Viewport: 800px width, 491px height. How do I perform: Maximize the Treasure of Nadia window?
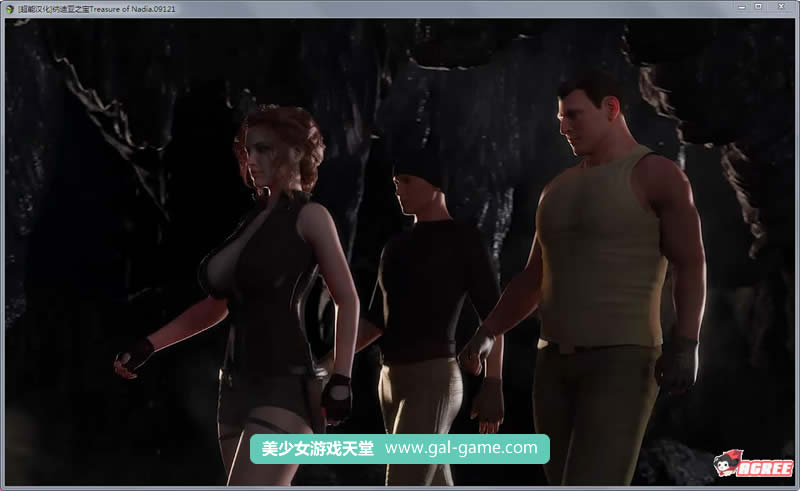click(758, 7)
